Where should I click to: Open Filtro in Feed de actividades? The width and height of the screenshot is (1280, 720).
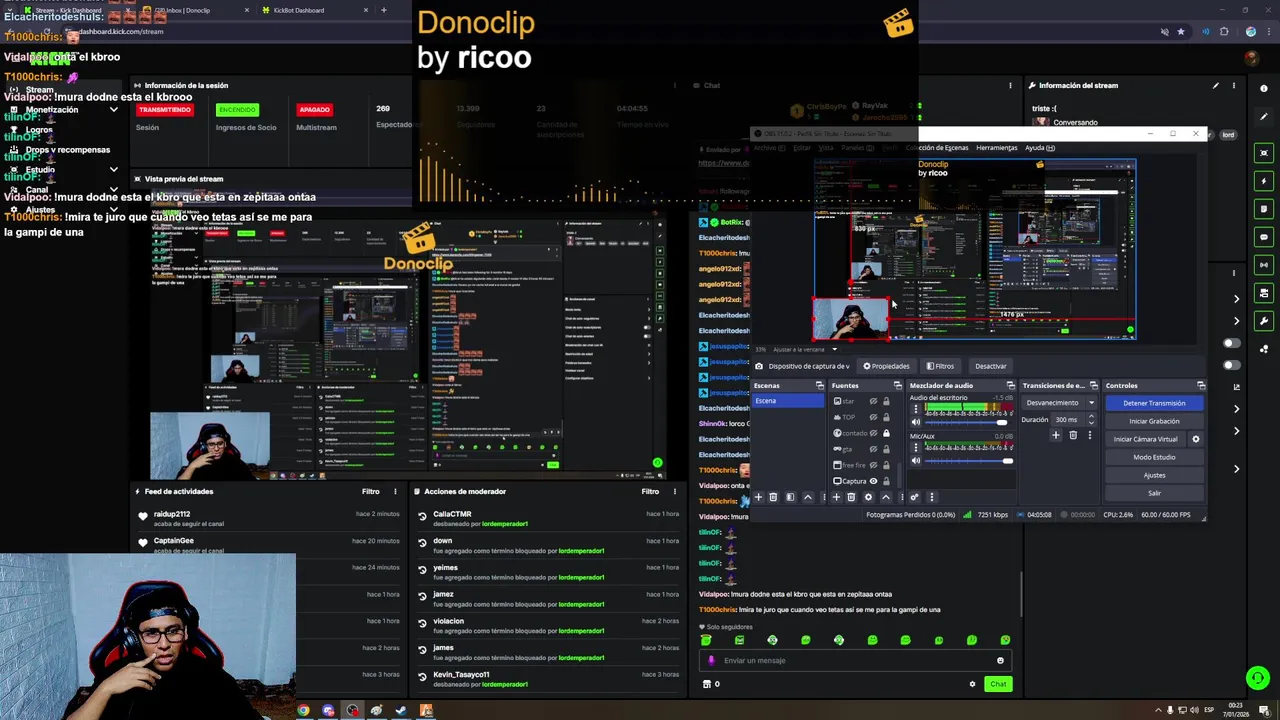coord(370,491)
